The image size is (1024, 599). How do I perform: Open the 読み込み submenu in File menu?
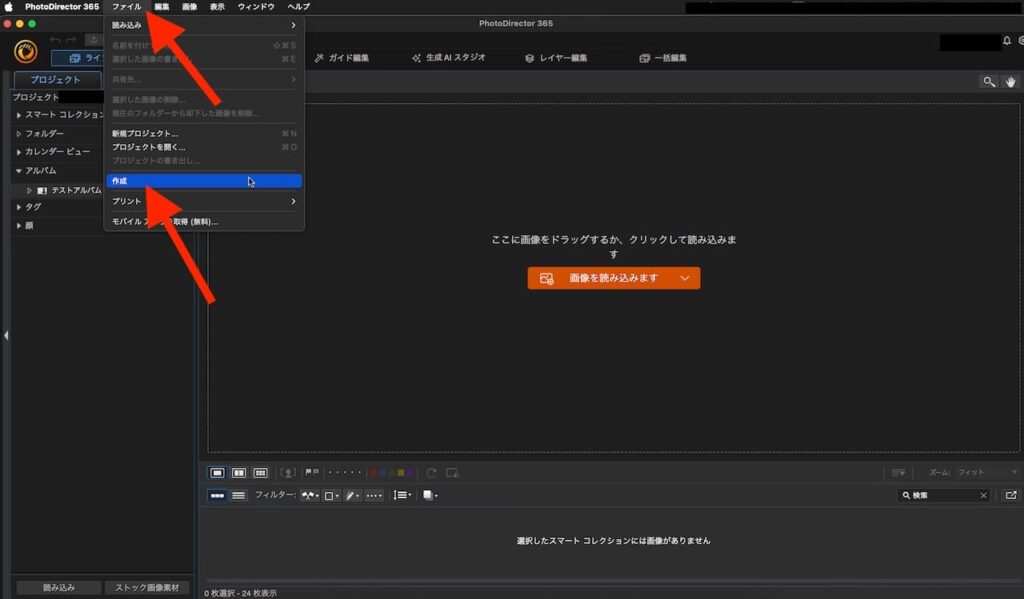204,25
